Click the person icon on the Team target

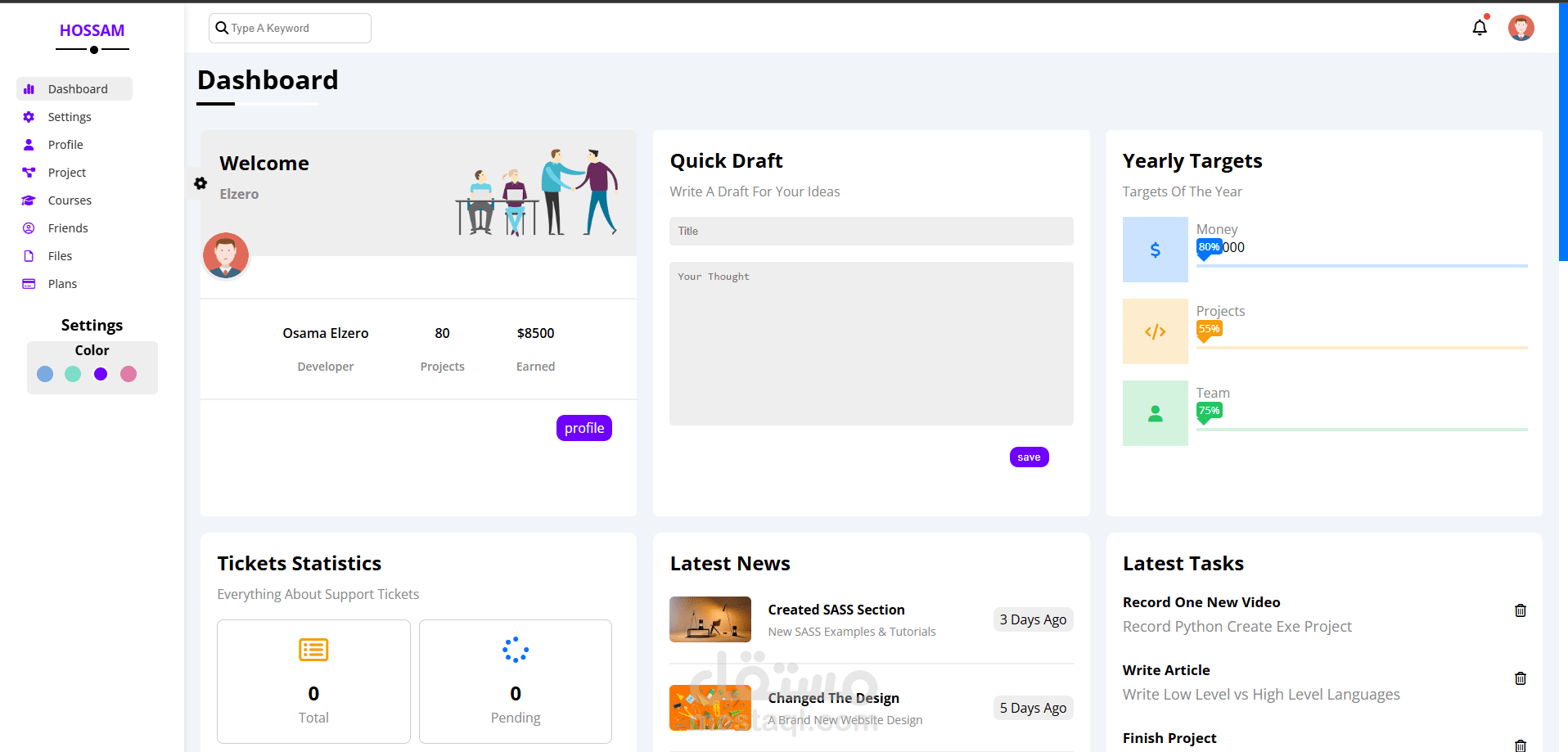pyautogui.click(x=1155, y=413)
